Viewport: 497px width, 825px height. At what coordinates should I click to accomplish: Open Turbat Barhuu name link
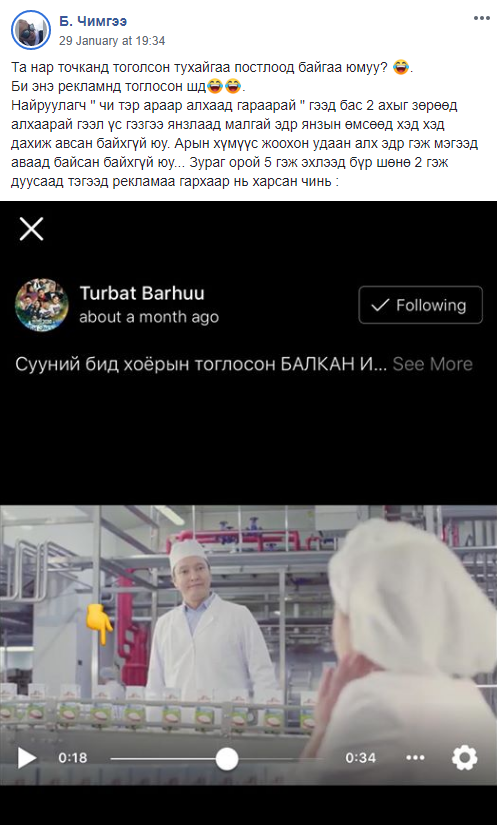[x=142, y=293]
